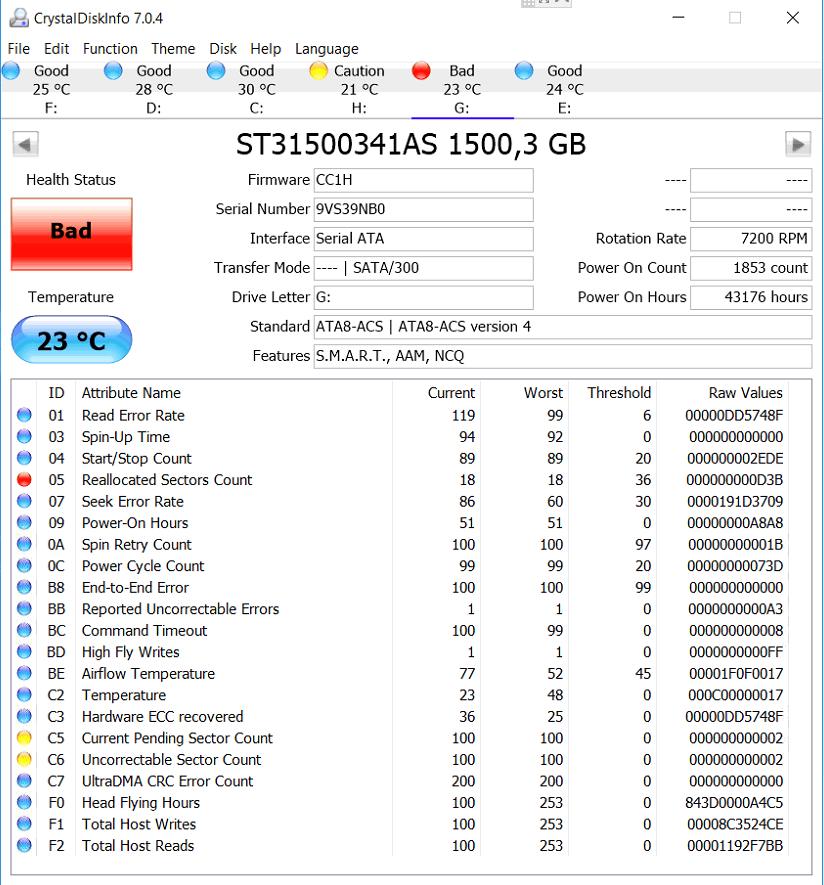Select the D: drive Good status orb
The height and width of the screenshot is (885, 824).
pos(113,71)
